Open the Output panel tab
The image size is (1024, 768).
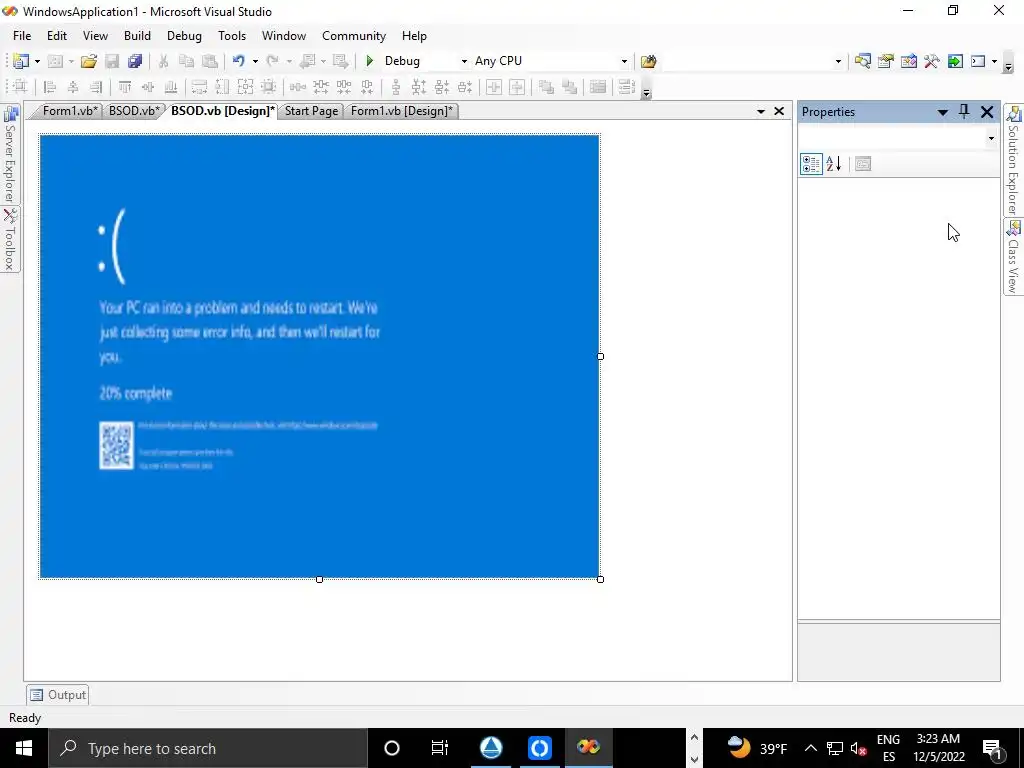click(x=58, y=695)
